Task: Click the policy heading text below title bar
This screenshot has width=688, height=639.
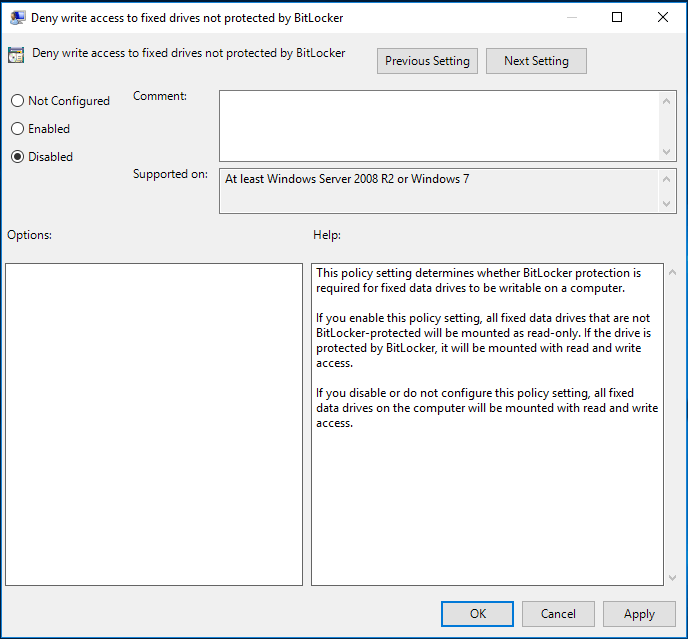Action: click(189, 53)
